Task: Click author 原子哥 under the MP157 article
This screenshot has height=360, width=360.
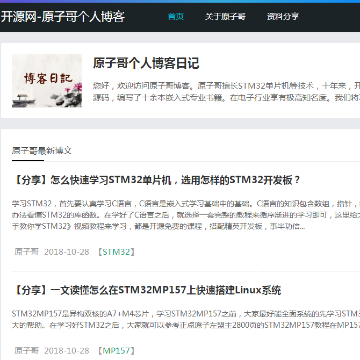Action: (27, 351)
